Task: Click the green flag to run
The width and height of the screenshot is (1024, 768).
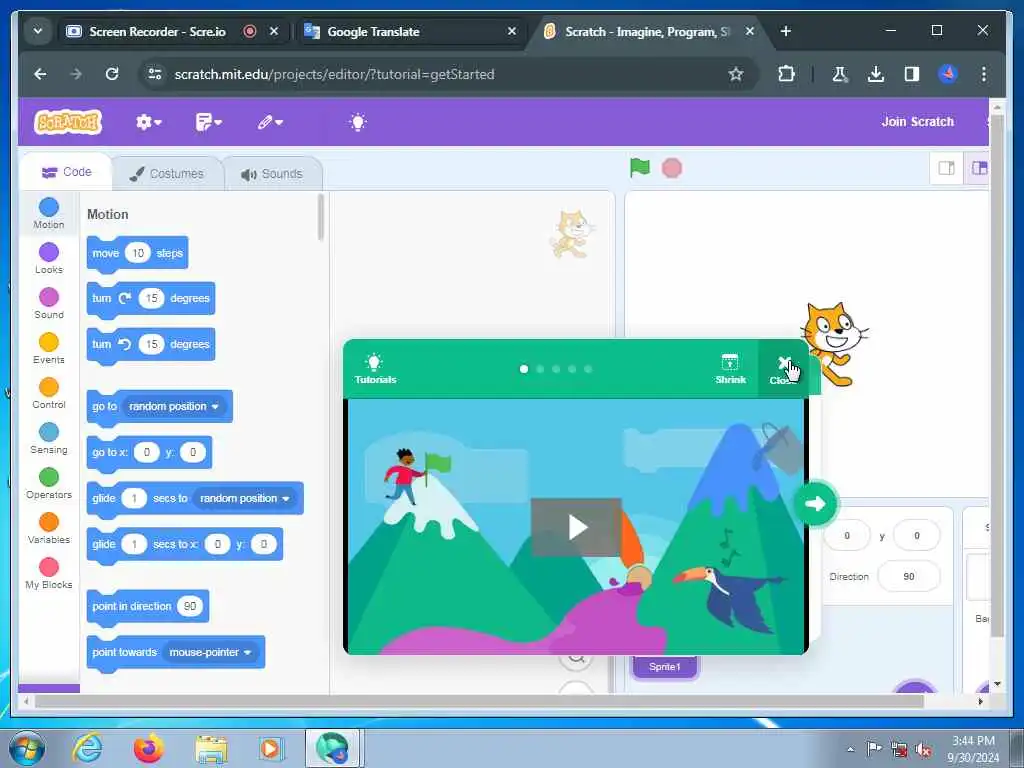Action: coord(639,168)
